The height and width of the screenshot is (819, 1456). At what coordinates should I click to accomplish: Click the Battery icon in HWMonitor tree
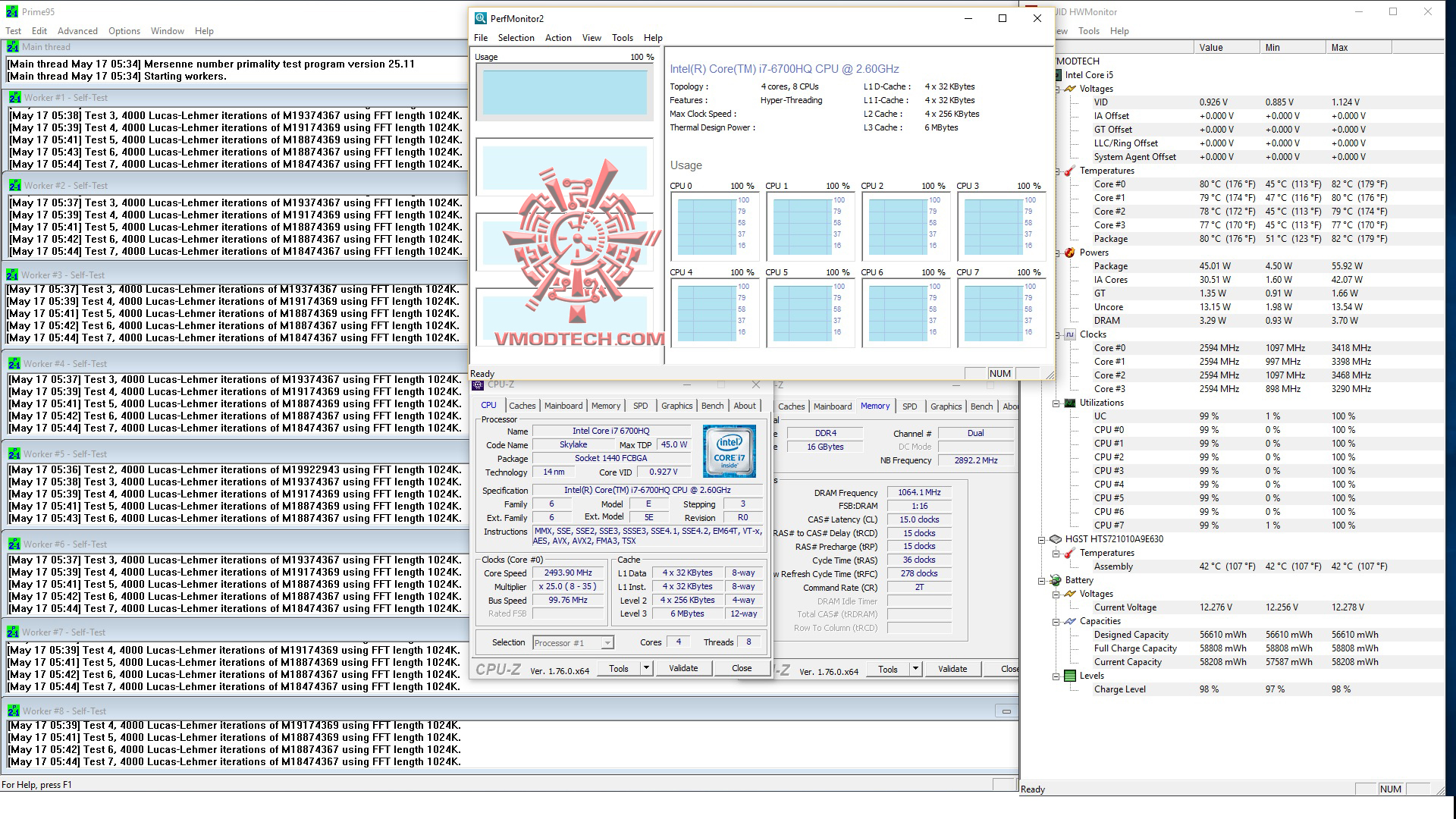tap(1055, 580)
